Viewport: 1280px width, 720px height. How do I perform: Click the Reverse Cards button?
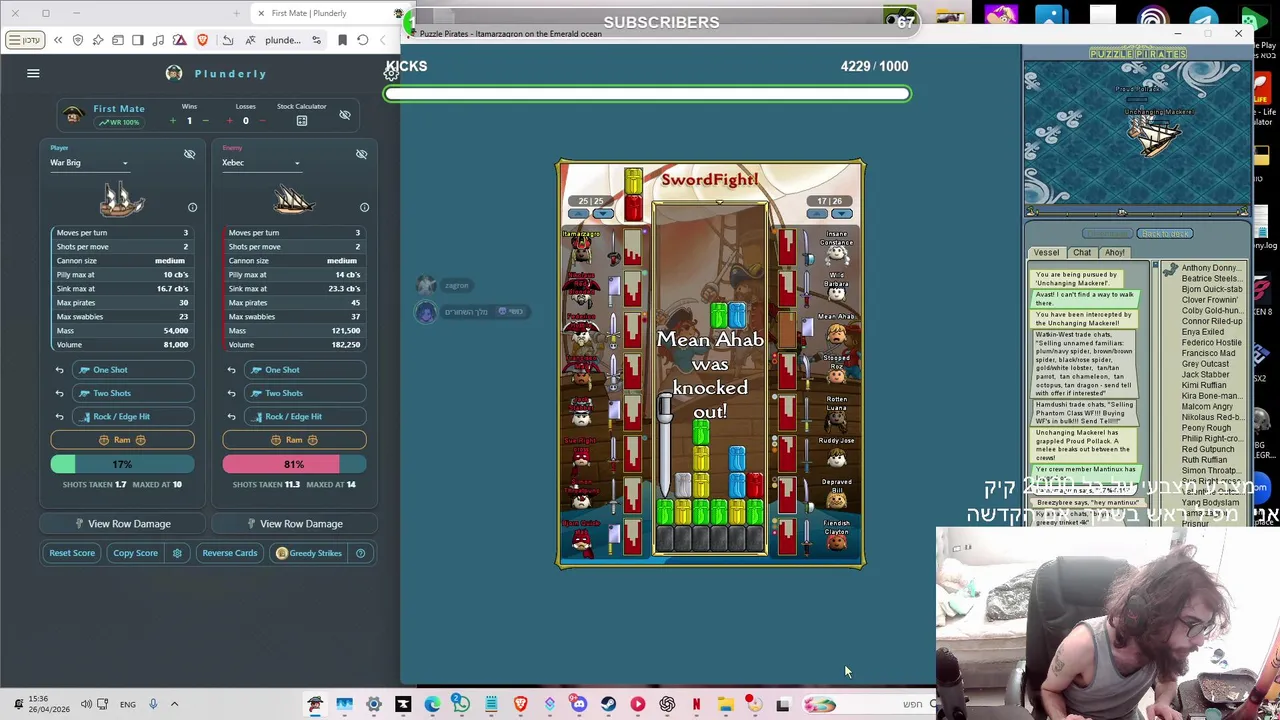point(230,553)
